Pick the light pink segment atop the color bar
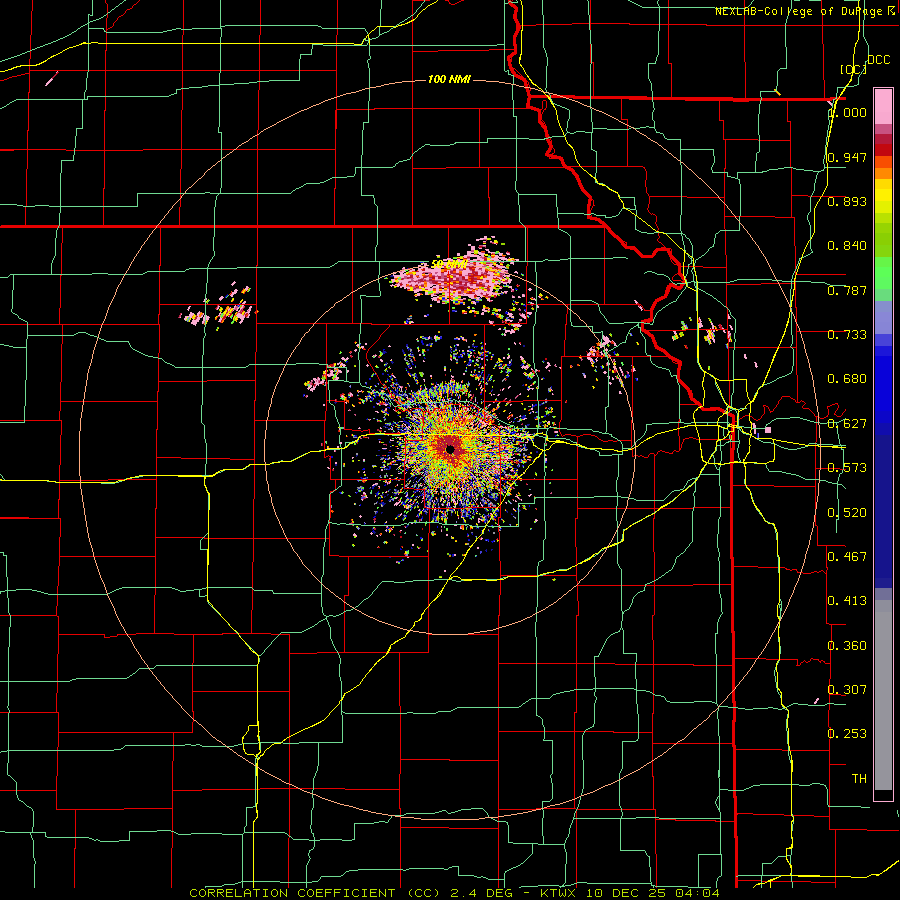 (883, 107)
